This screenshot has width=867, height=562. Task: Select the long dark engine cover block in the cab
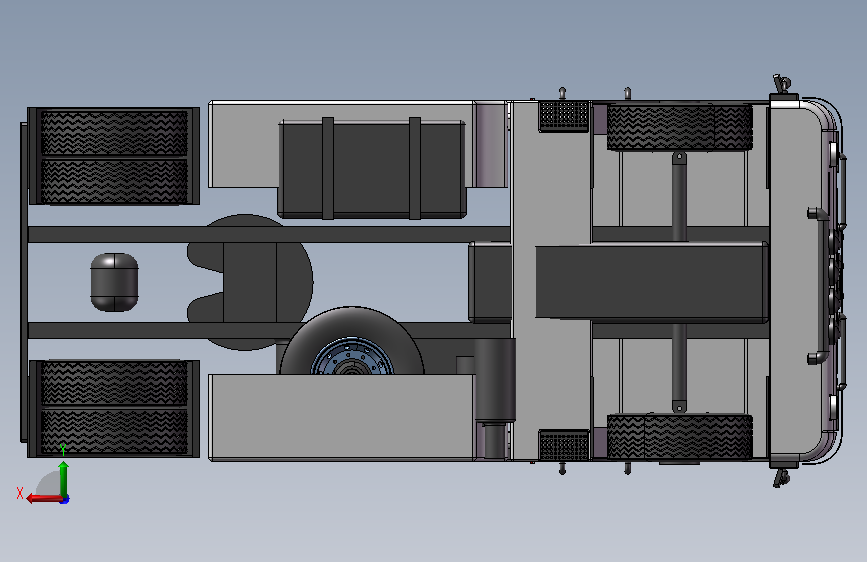tap(651, 282)
